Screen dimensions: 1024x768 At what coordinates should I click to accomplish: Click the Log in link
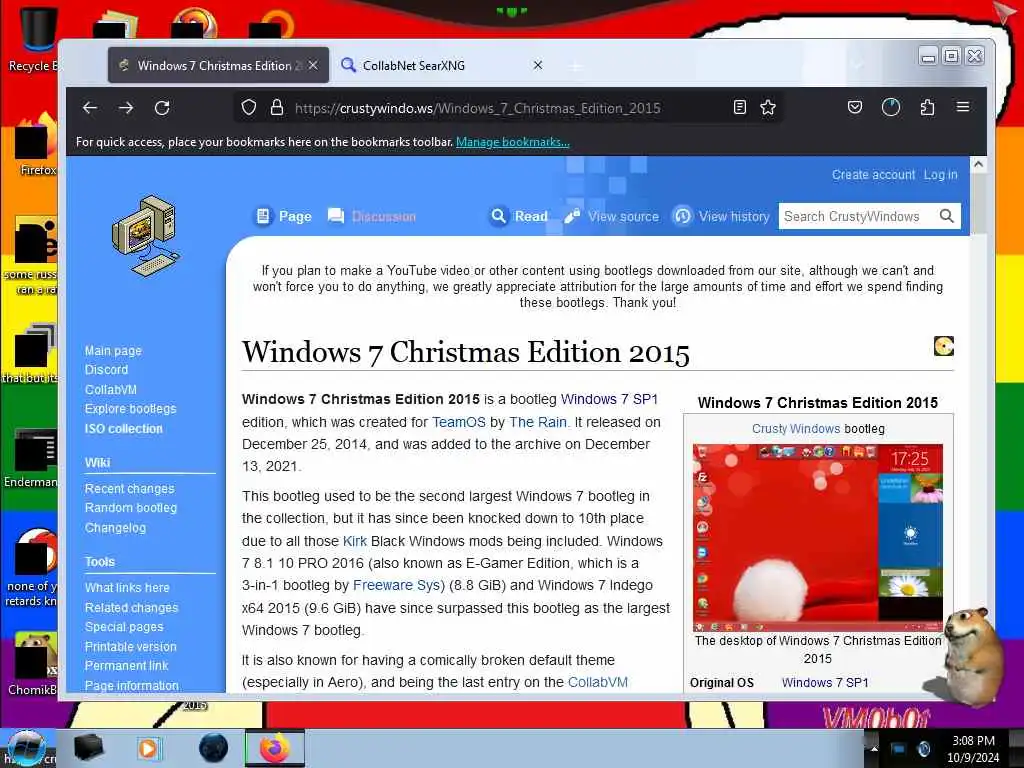click(x=940, y=175)
